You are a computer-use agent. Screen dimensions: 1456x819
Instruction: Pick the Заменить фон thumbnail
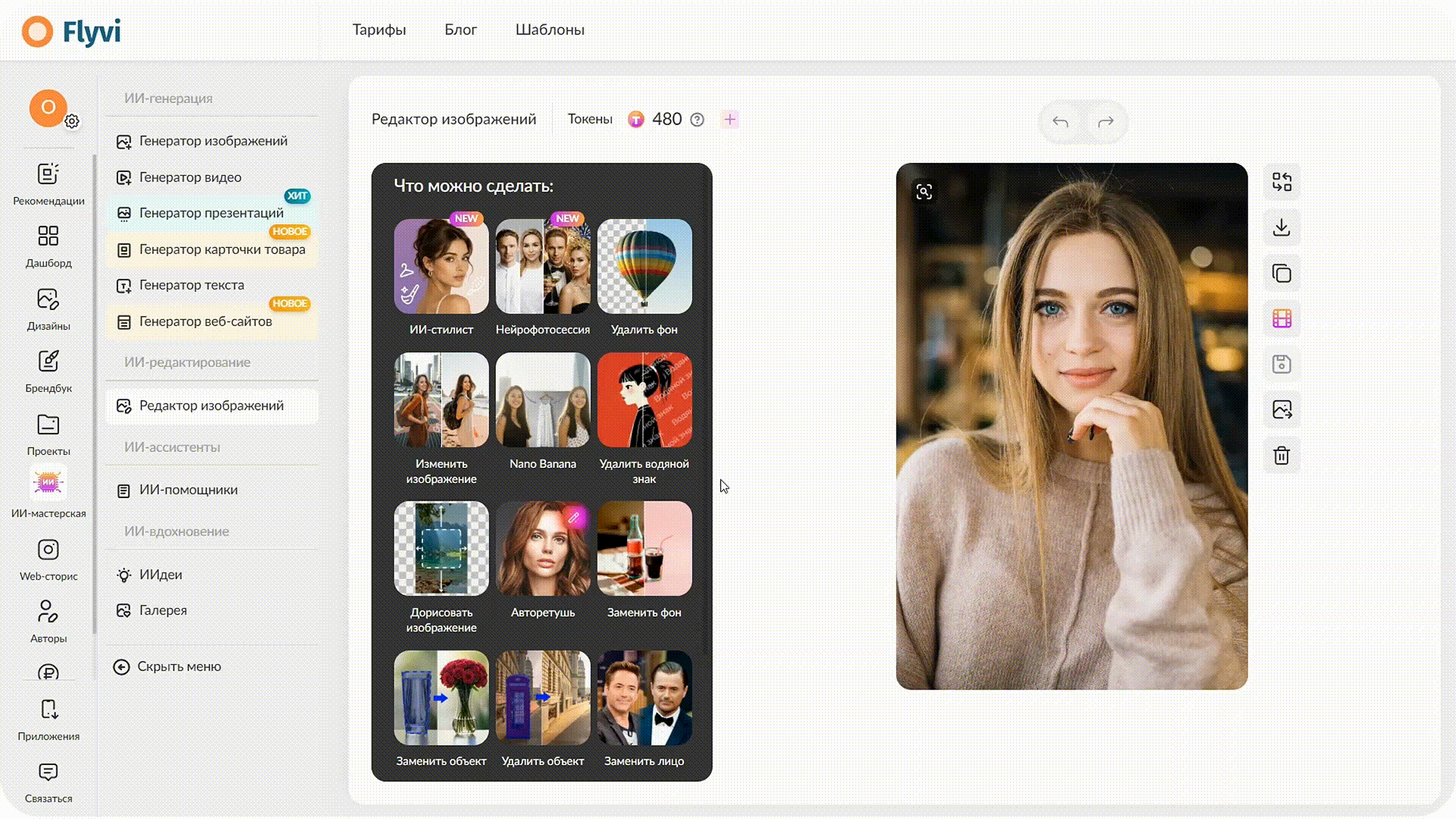pos(645,548)
